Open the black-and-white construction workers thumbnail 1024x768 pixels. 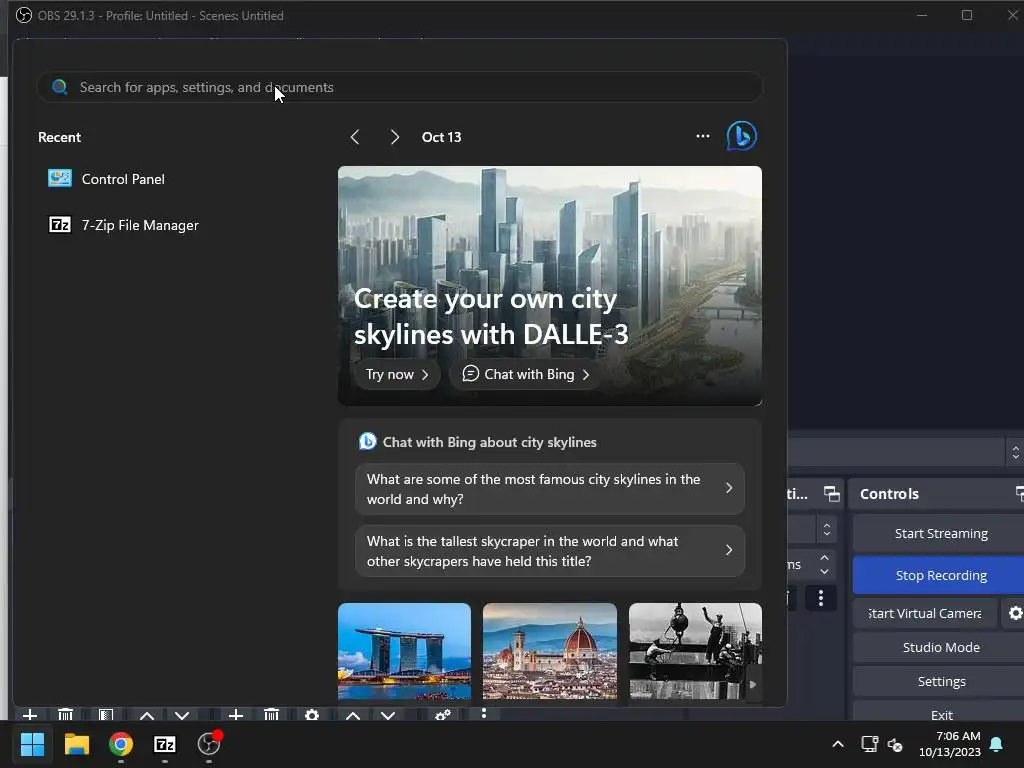click(x=695, y=651)
